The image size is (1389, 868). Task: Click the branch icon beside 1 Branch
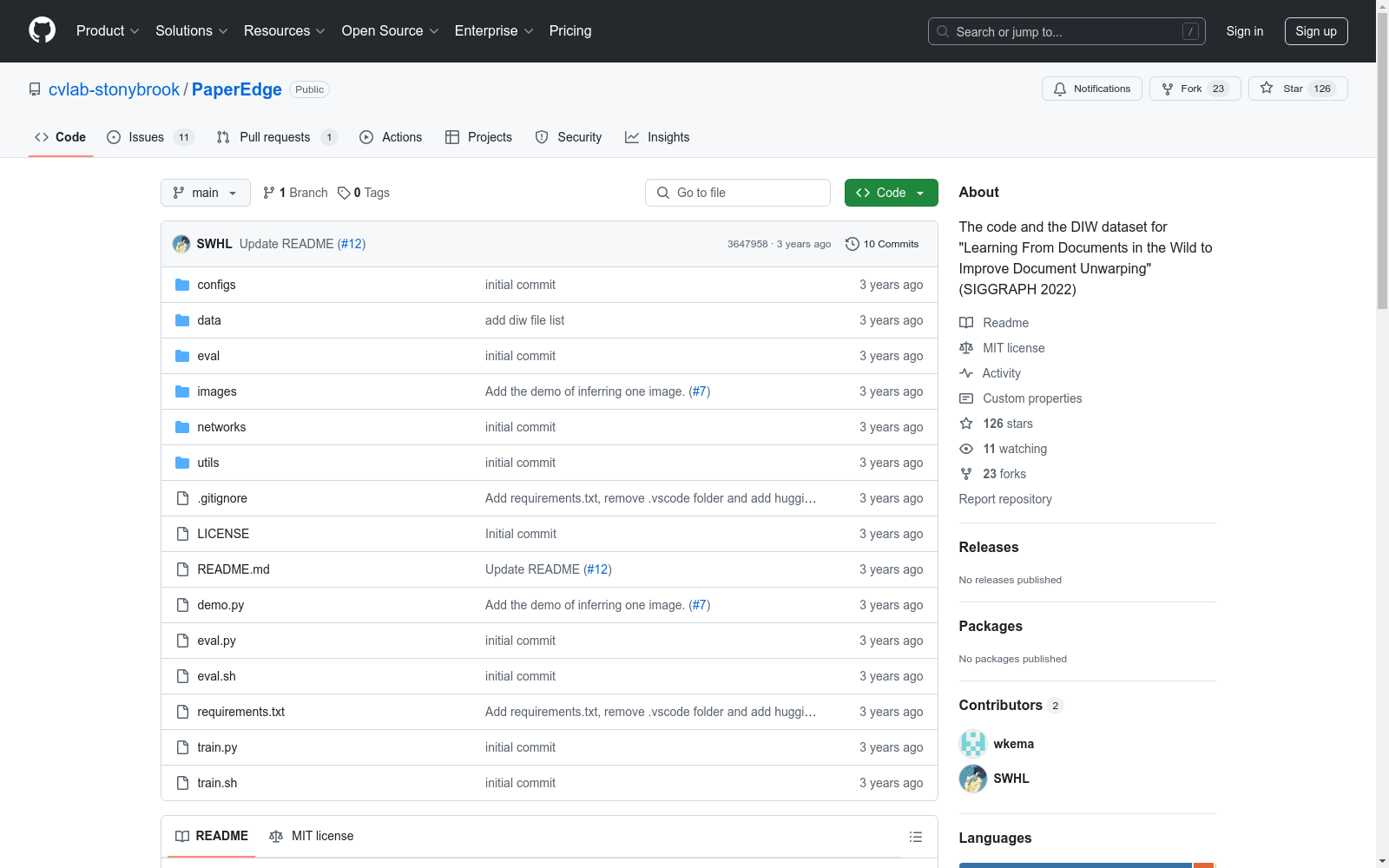[269, 193]
